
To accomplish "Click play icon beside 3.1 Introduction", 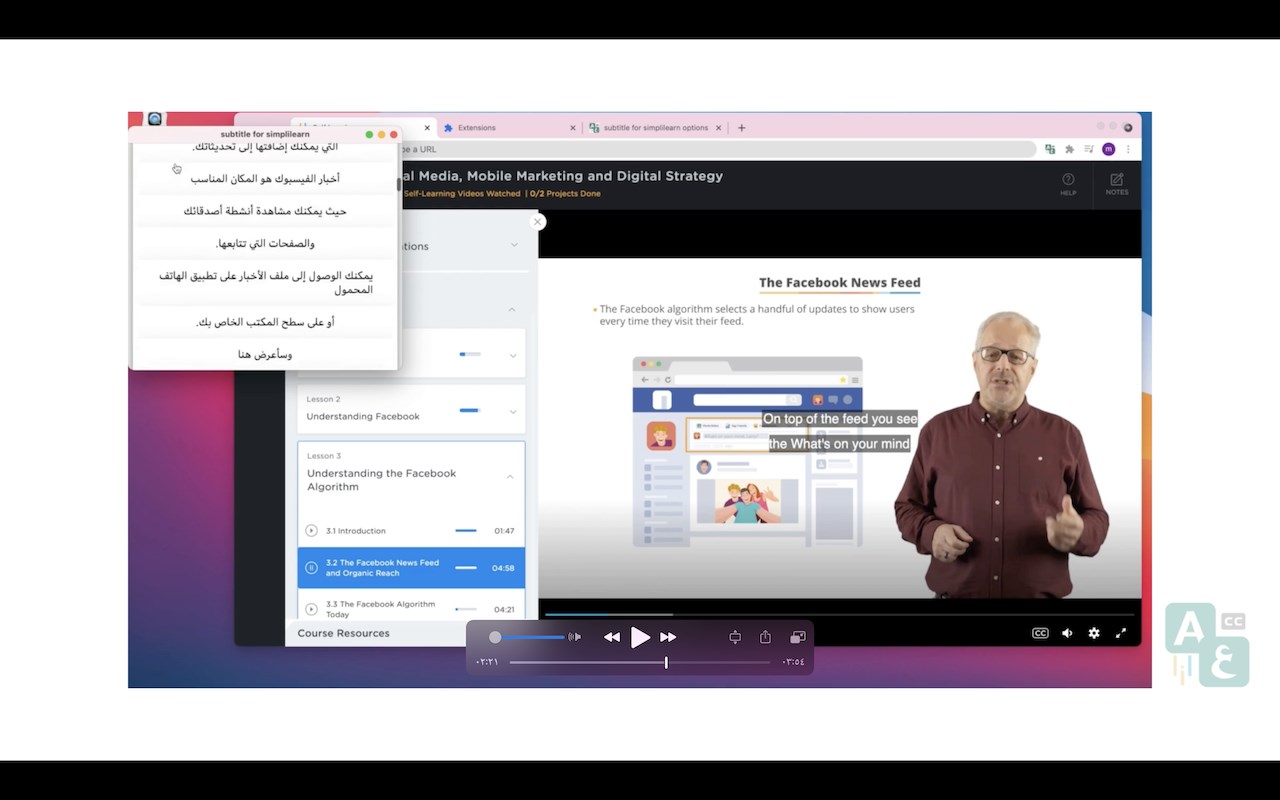I will click(311, 531).
